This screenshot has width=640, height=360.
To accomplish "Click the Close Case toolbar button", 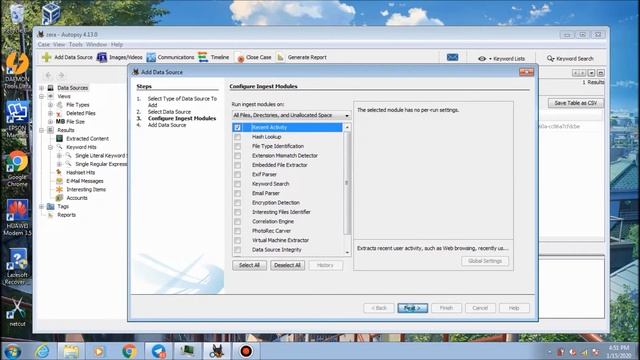I will point(253,57).
